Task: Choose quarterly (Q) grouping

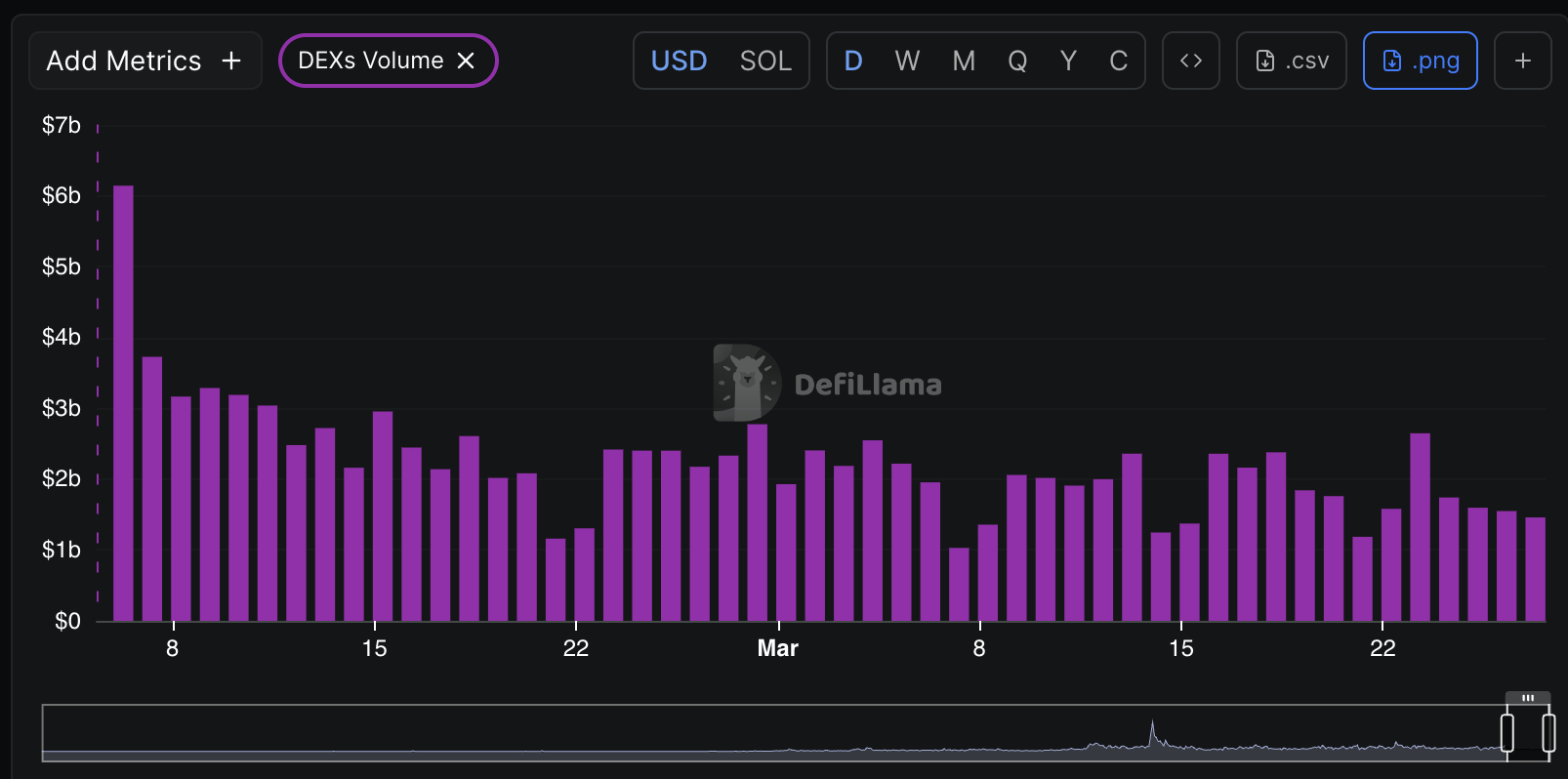Action: coord(1017,61)
